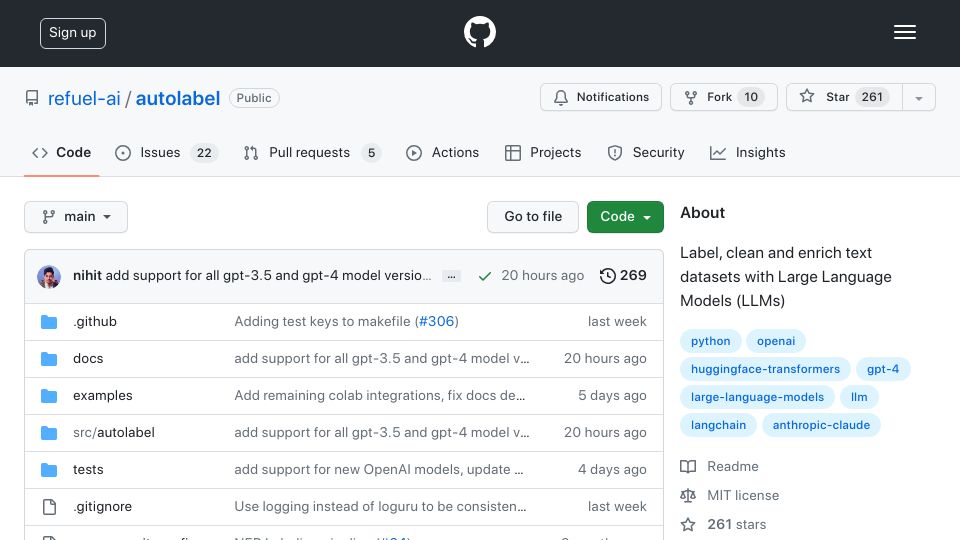The image size is (960, 540).
Task: Click the repository icon beside refuel-ai
Action: (32, 98)
